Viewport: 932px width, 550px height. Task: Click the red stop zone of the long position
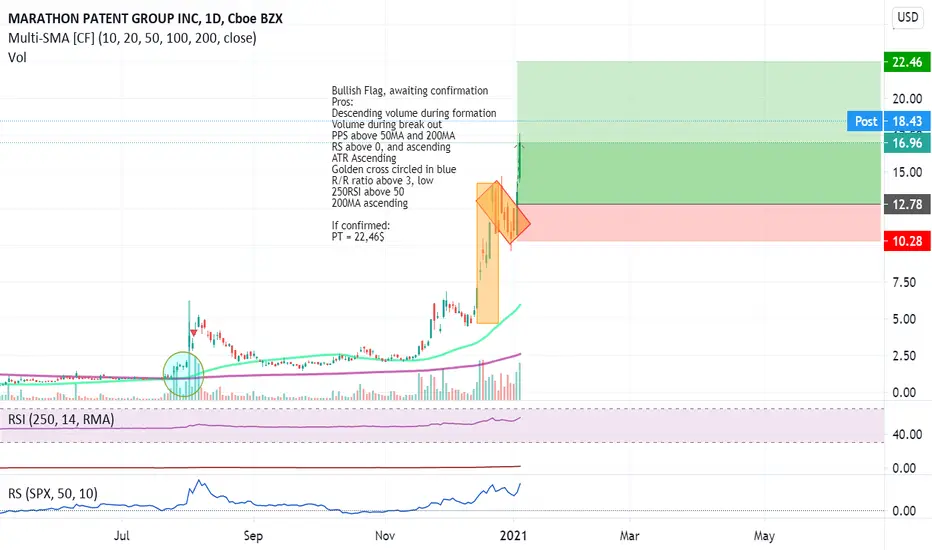click(698, 223)
